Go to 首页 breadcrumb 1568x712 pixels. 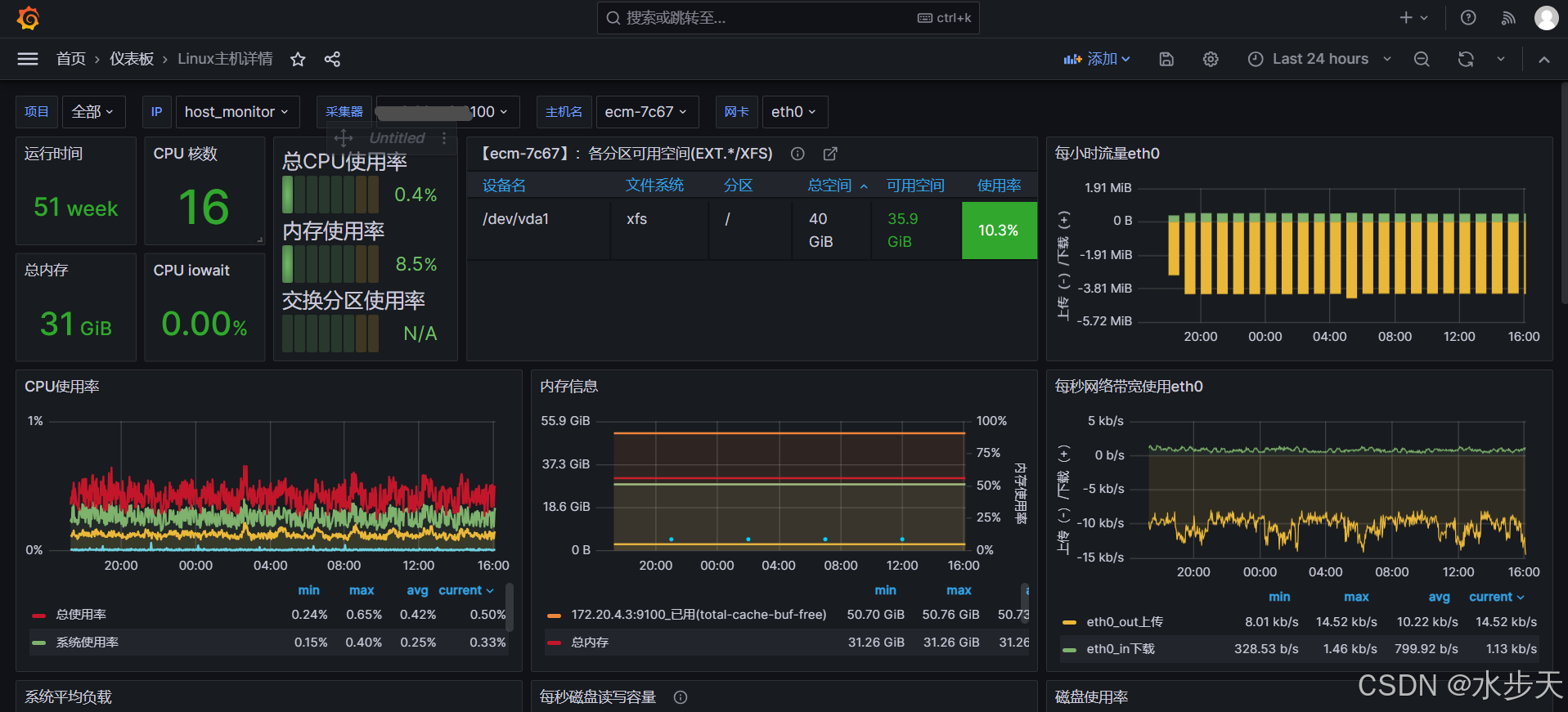[70, 59]
